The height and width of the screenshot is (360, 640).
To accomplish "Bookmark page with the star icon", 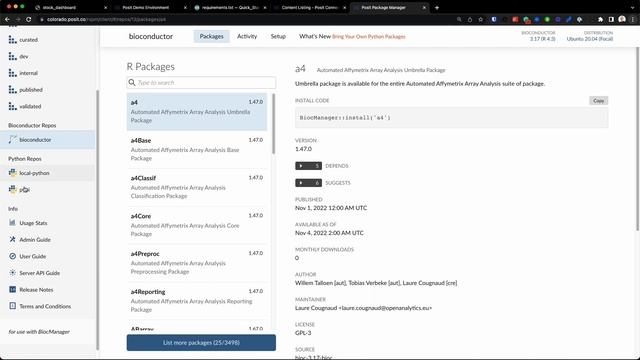I will 480,19.
